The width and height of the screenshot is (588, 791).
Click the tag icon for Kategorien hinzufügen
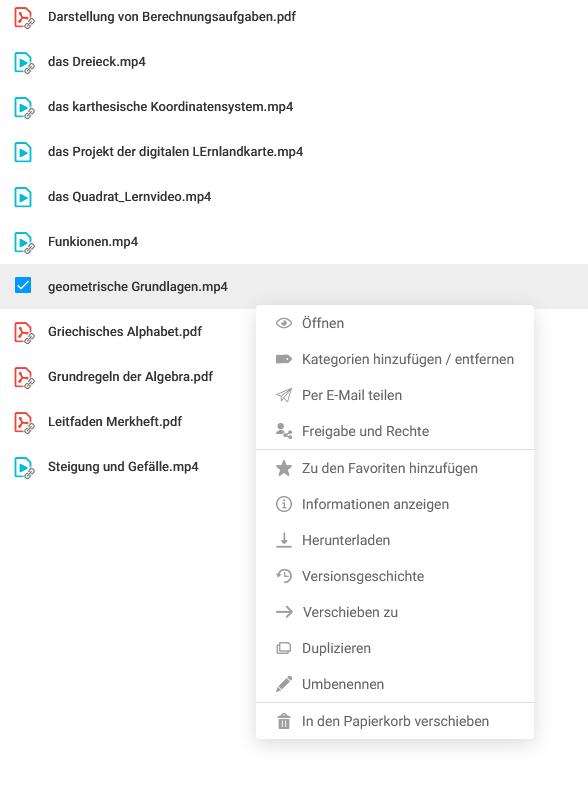click(284, 359)
